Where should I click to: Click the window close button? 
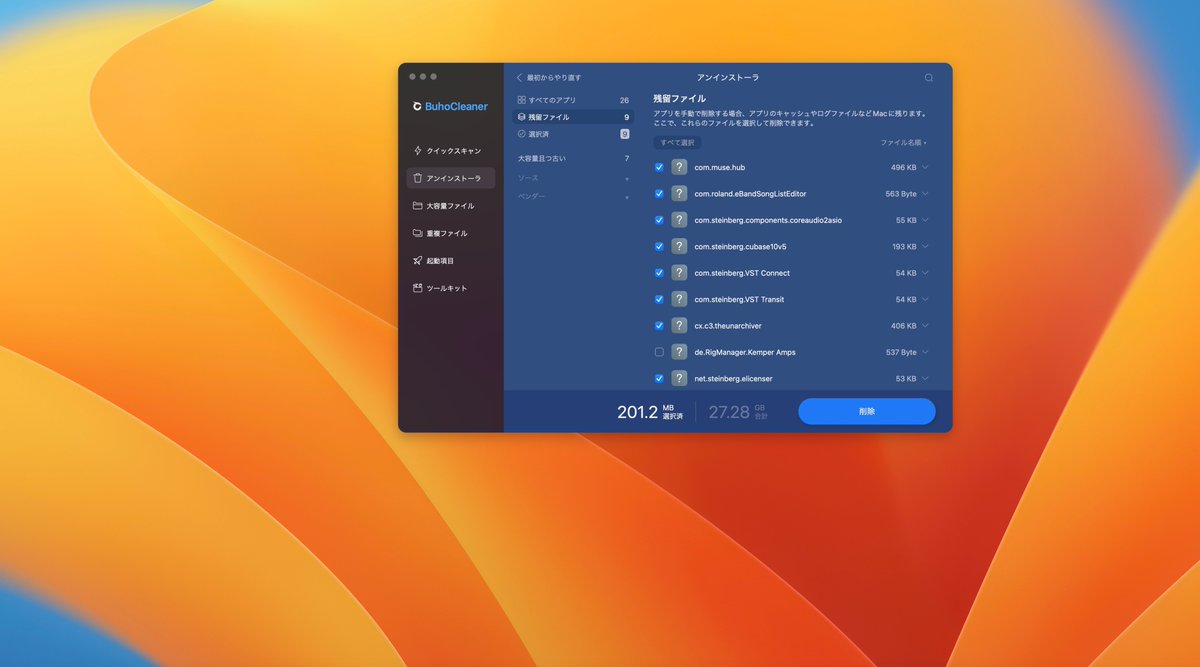point(412,77)
